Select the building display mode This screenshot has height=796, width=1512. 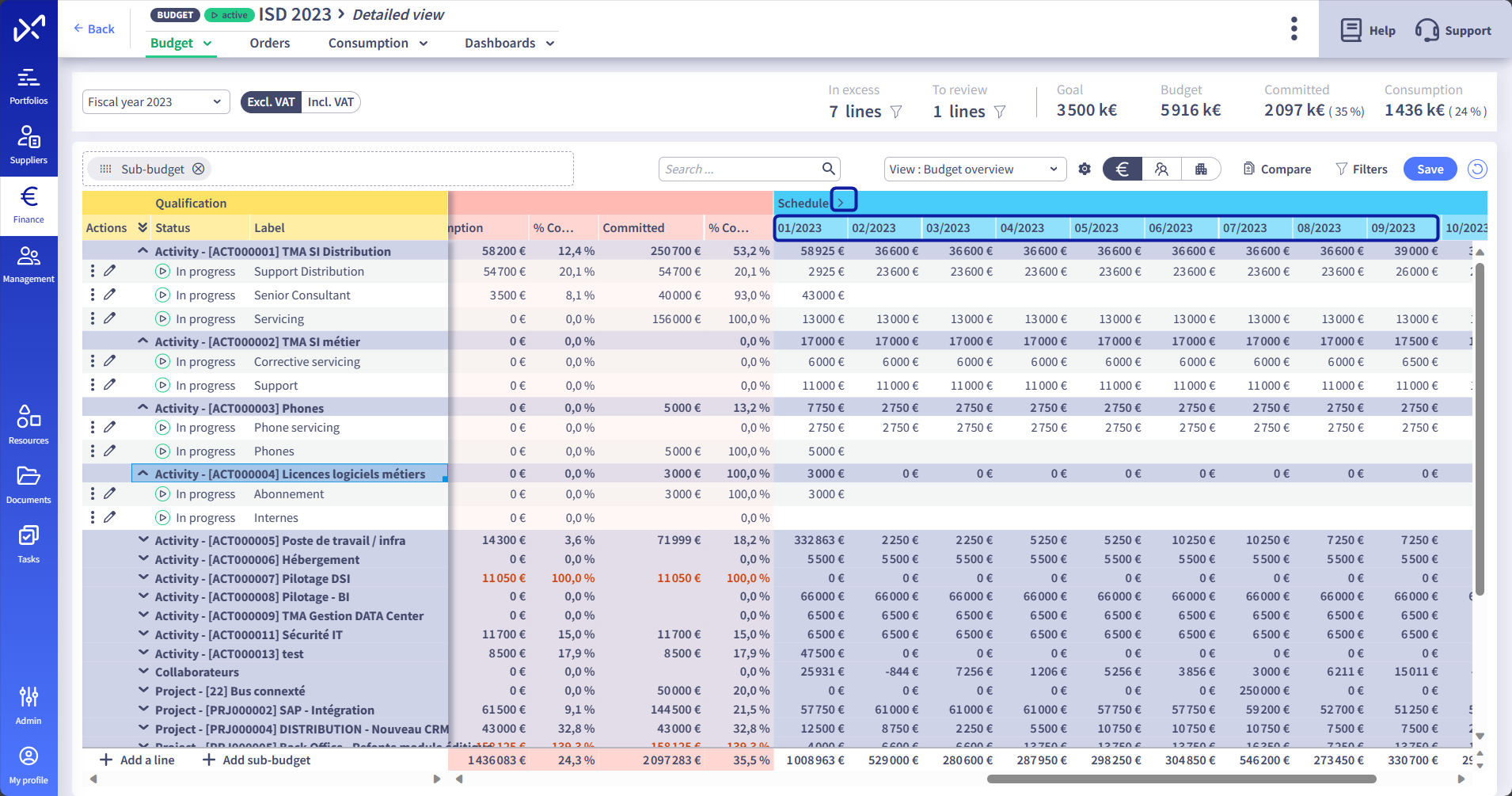click(x=1201, y=169)
